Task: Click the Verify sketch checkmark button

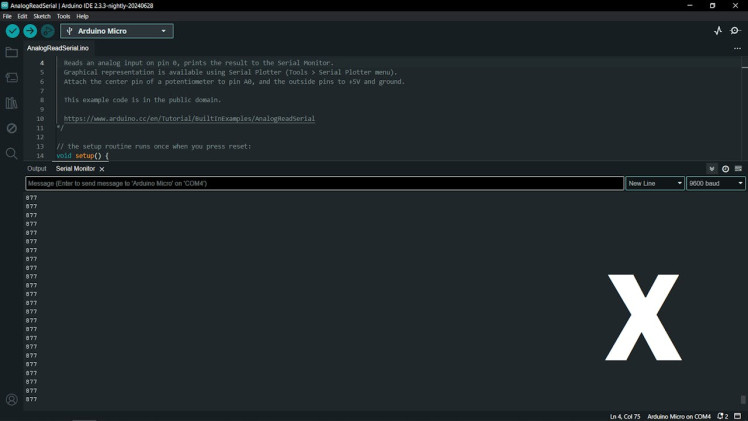Action: click(x=13, y=31)
